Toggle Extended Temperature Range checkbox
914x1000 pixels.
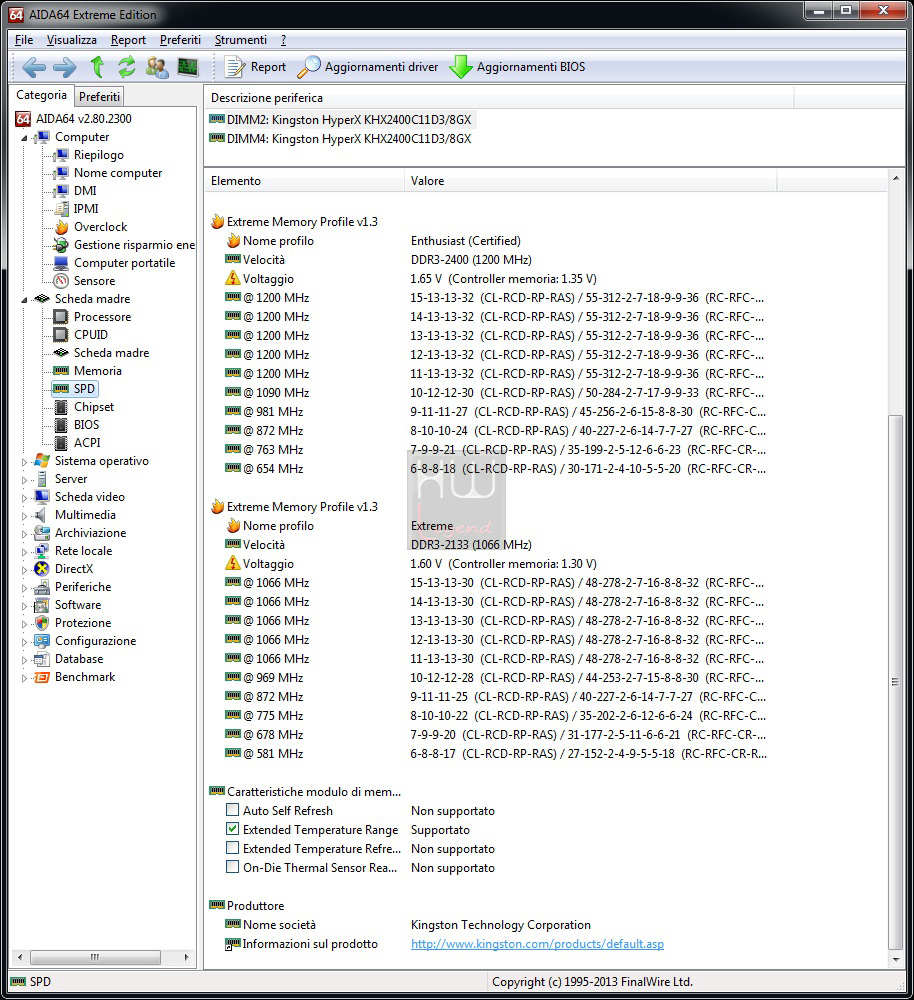tap(232, 829)
